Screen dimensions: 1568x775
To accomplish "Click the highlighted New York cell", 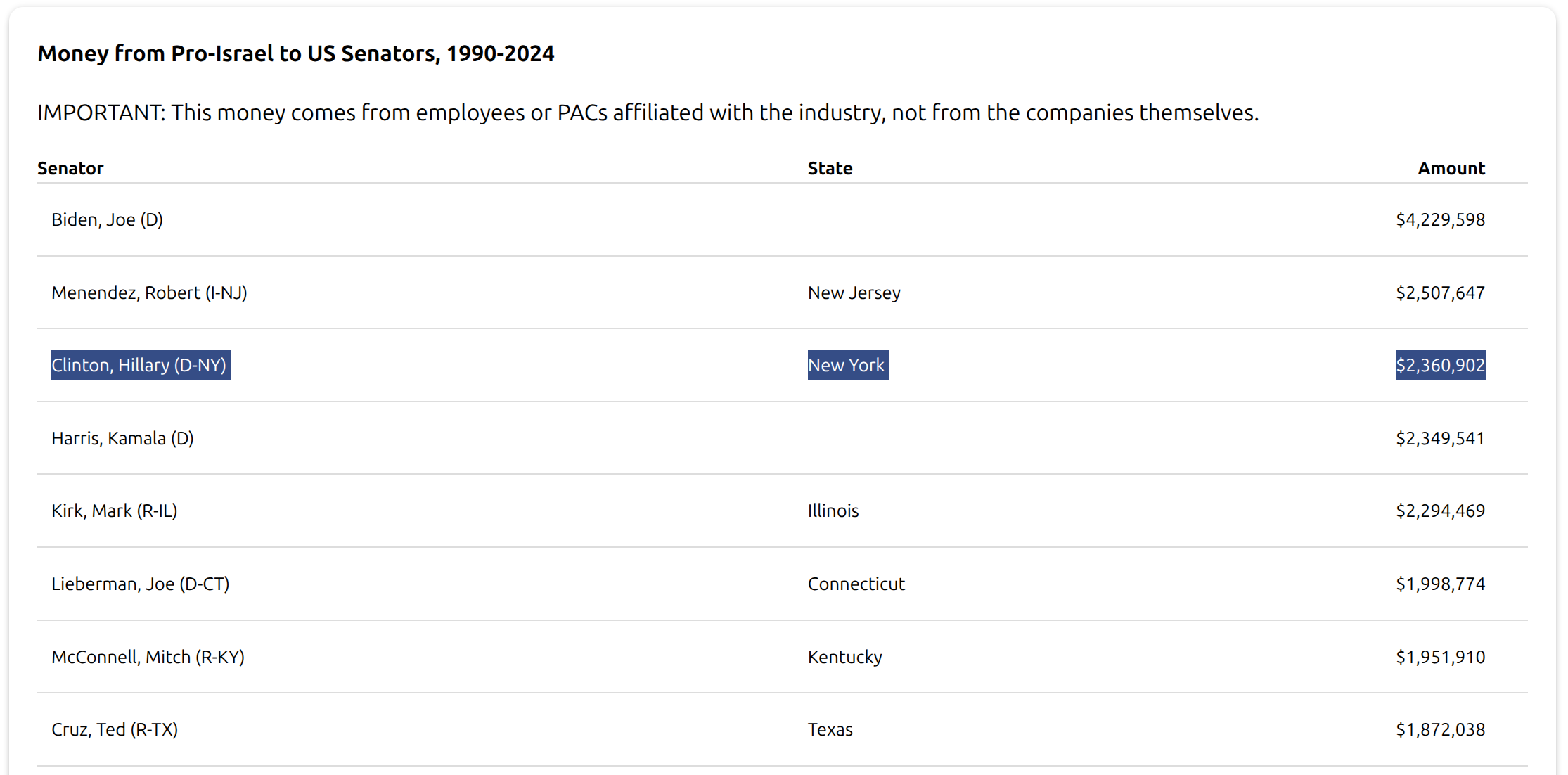I will pyautogui.click(x=848, y=365).
